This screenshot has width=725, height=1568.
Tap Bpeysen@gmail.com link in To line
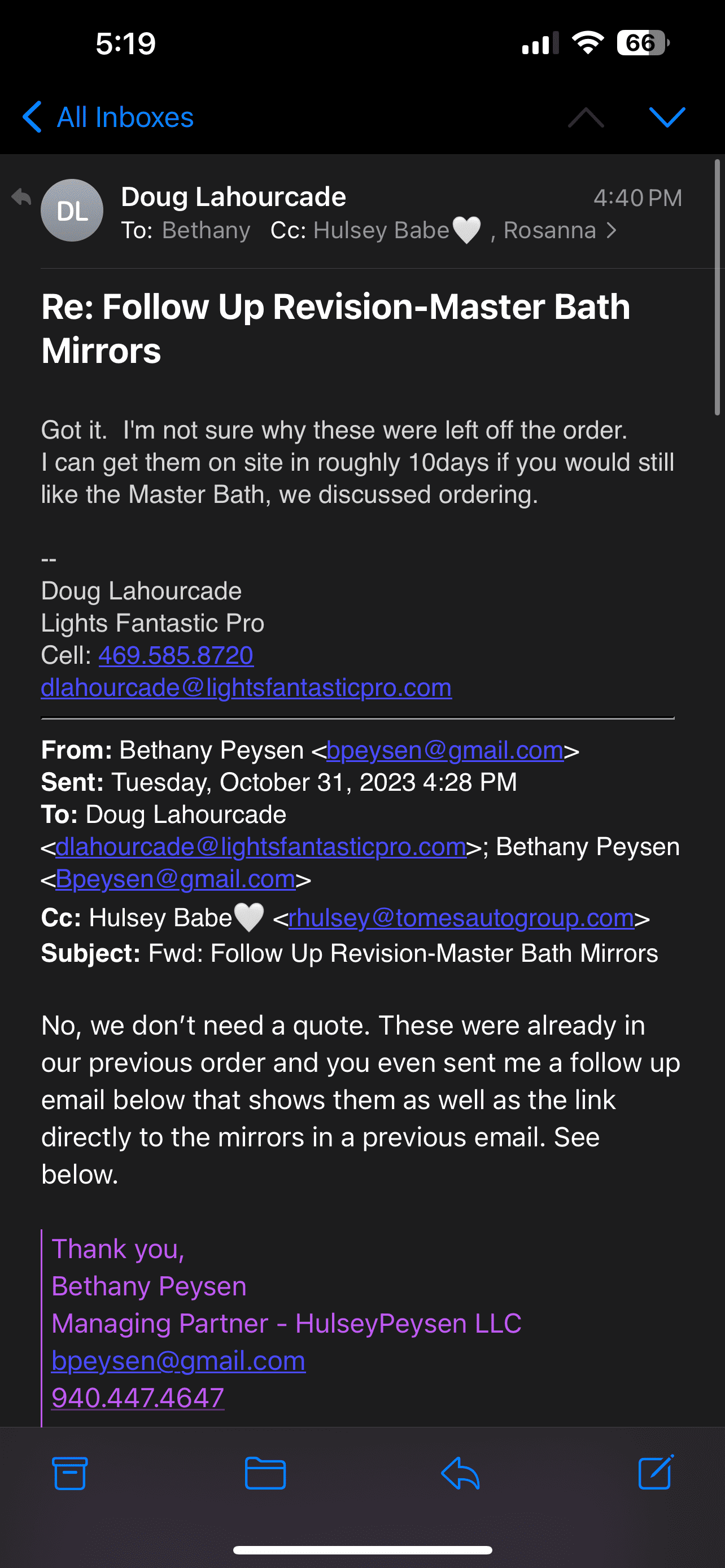[x=175, y=879]
